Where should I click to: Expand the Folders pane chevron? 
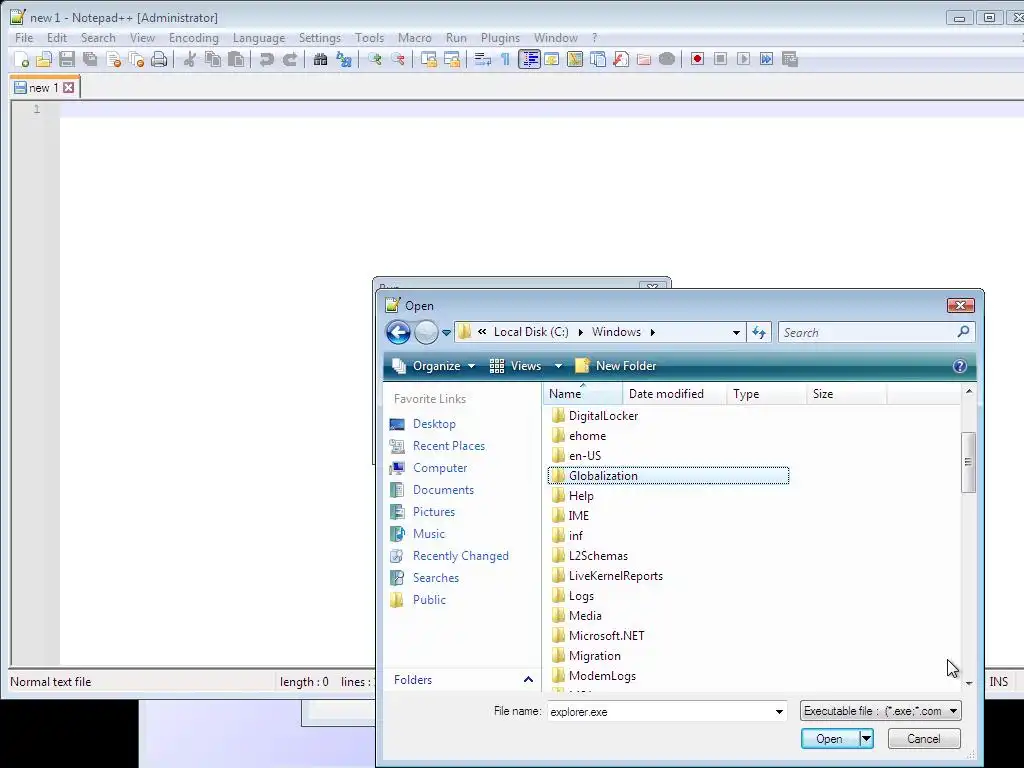[528, 680]
